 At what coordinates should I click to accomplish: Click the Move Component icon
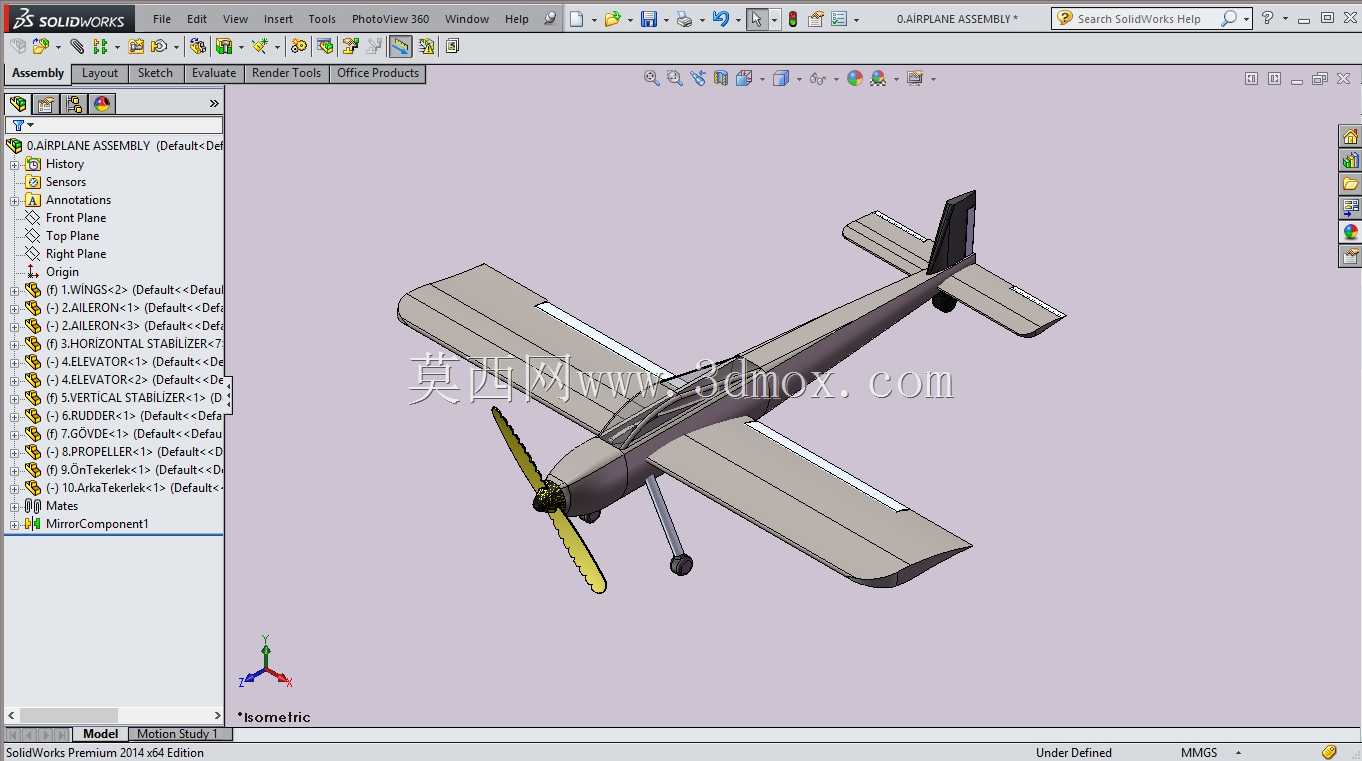point(159,46)
